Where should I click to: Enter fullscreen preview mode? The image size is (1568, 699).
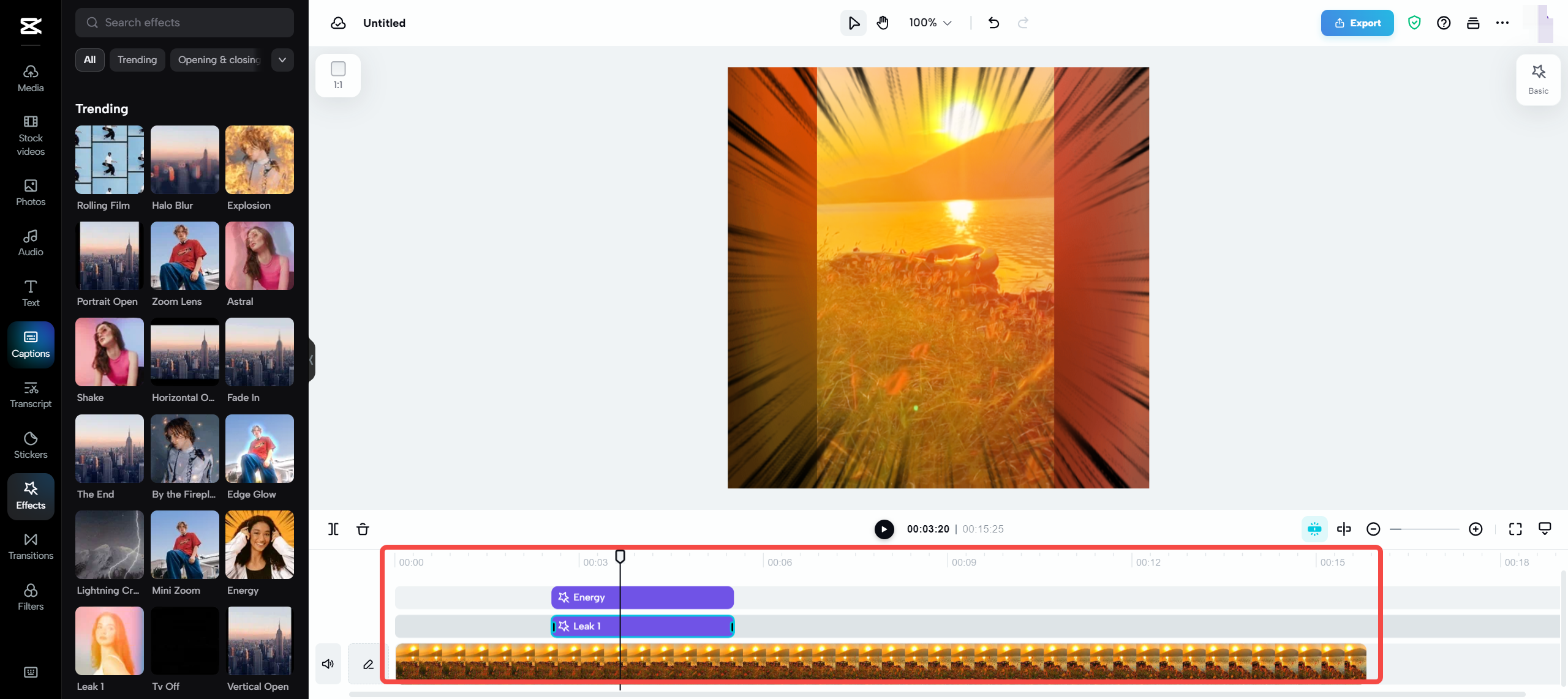[1515, 529]
